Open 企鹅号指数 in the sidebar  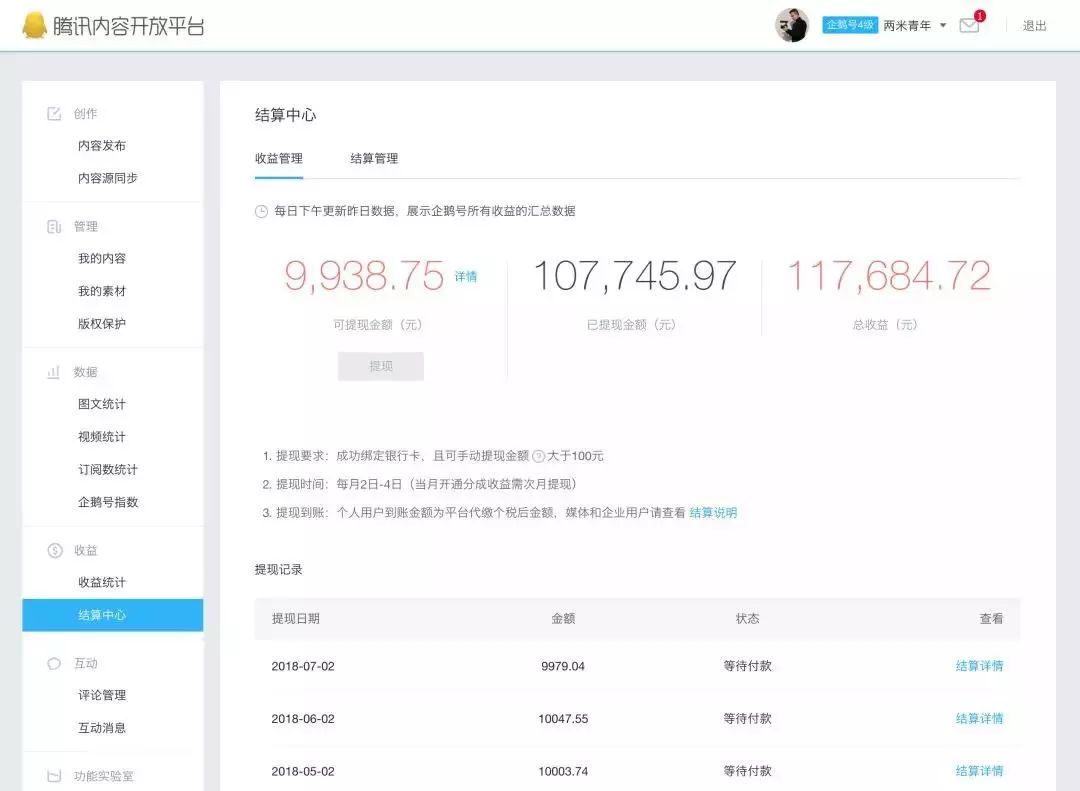pyautogui.click(x=107, y=502)
